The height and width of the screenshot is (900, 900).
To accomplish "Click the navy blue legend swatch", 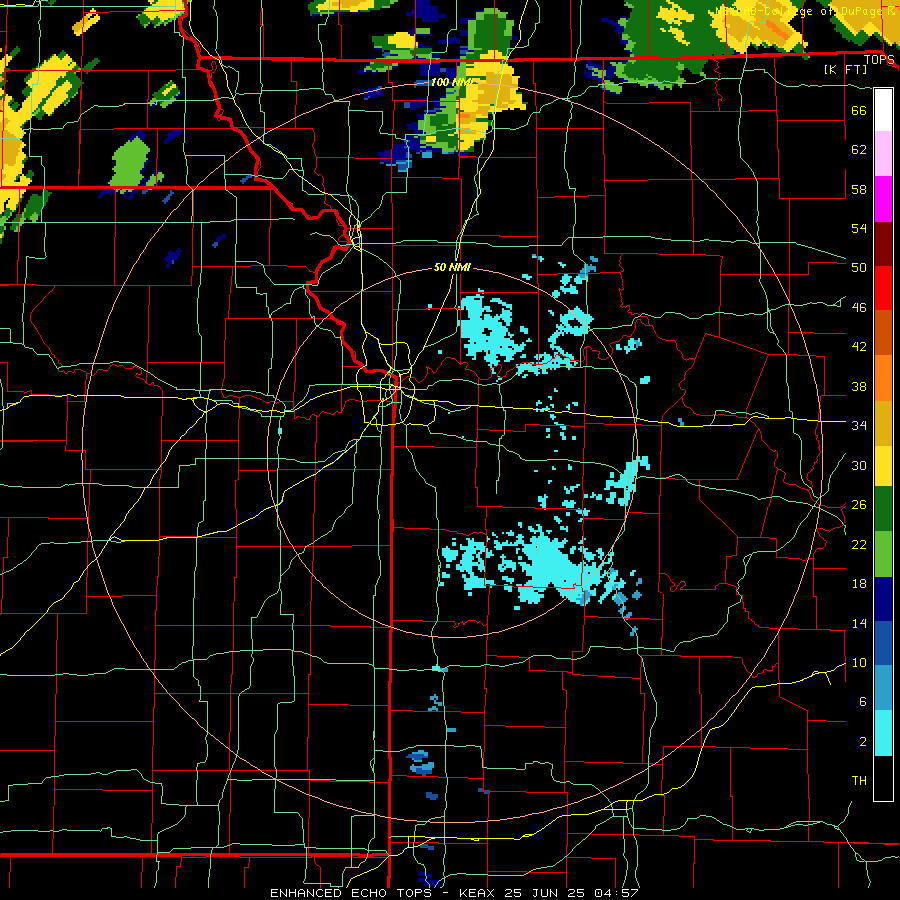I will coord(883,599).
